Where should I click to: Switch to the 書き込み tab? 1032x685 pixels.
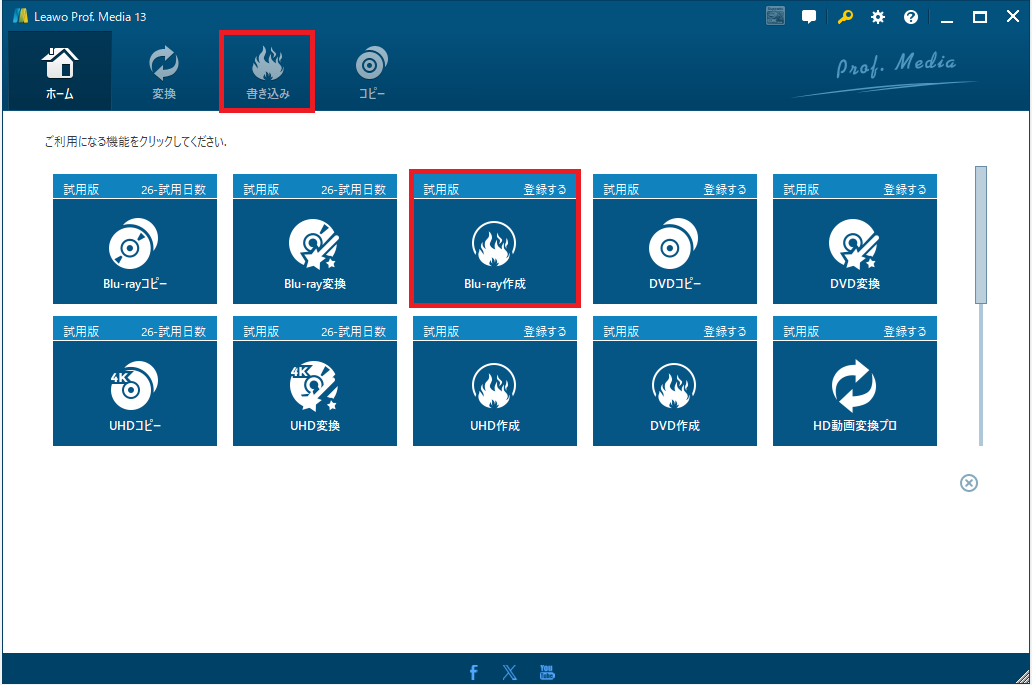[x=267, y=72]
